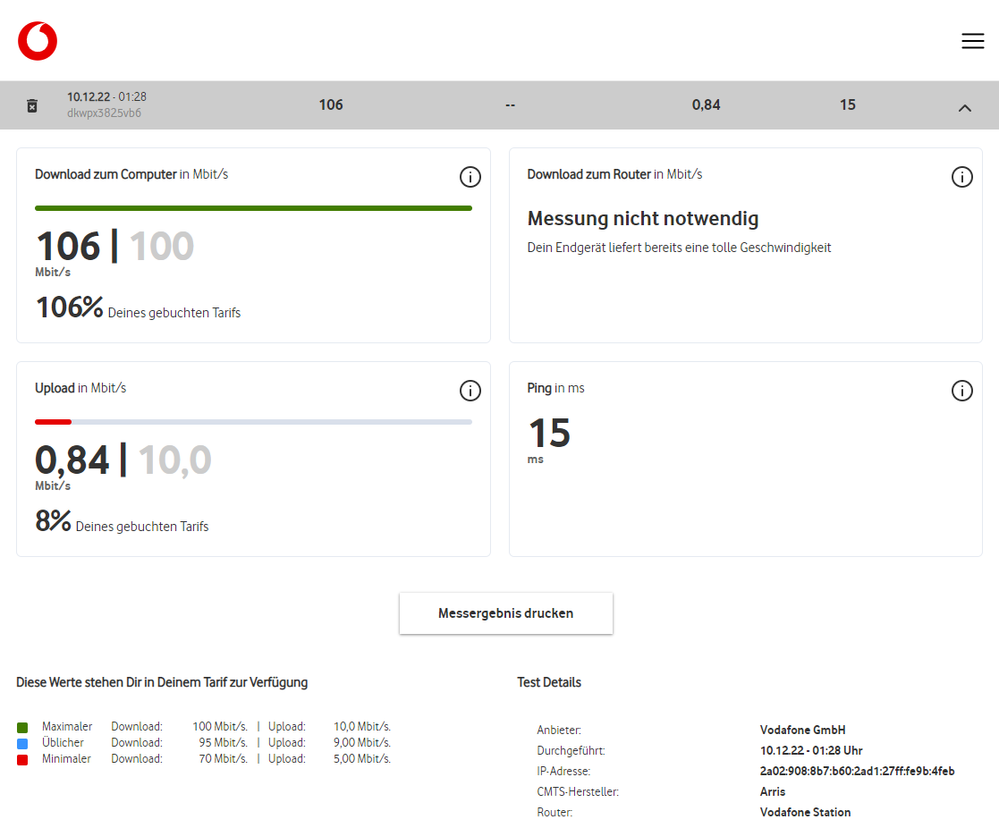
Task: Collapse the test result row
Action: point(964,107)
